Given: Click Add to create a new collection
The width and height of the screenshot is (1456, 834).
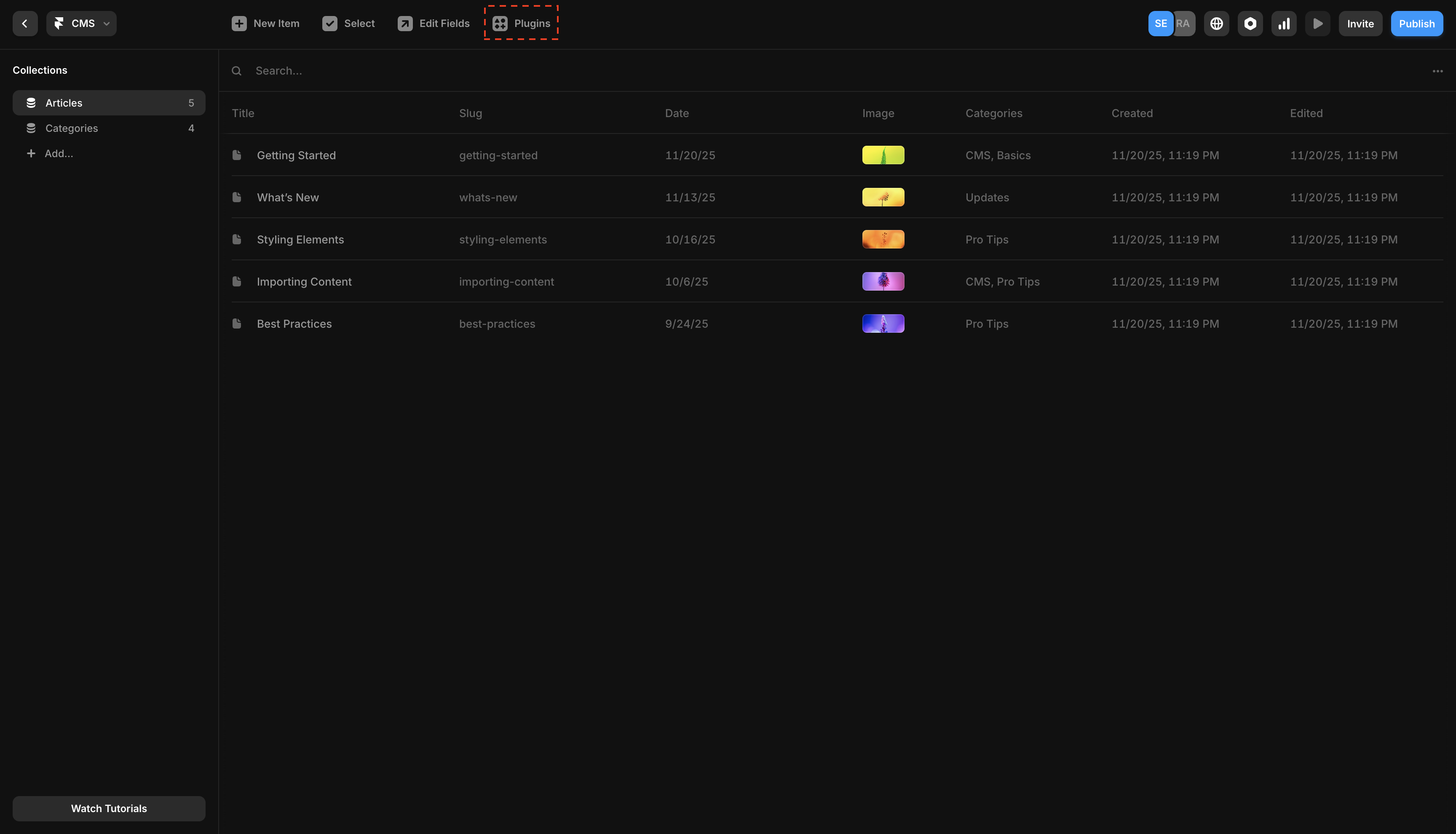Looking at the screenshot, I should (x=59, y=153).
